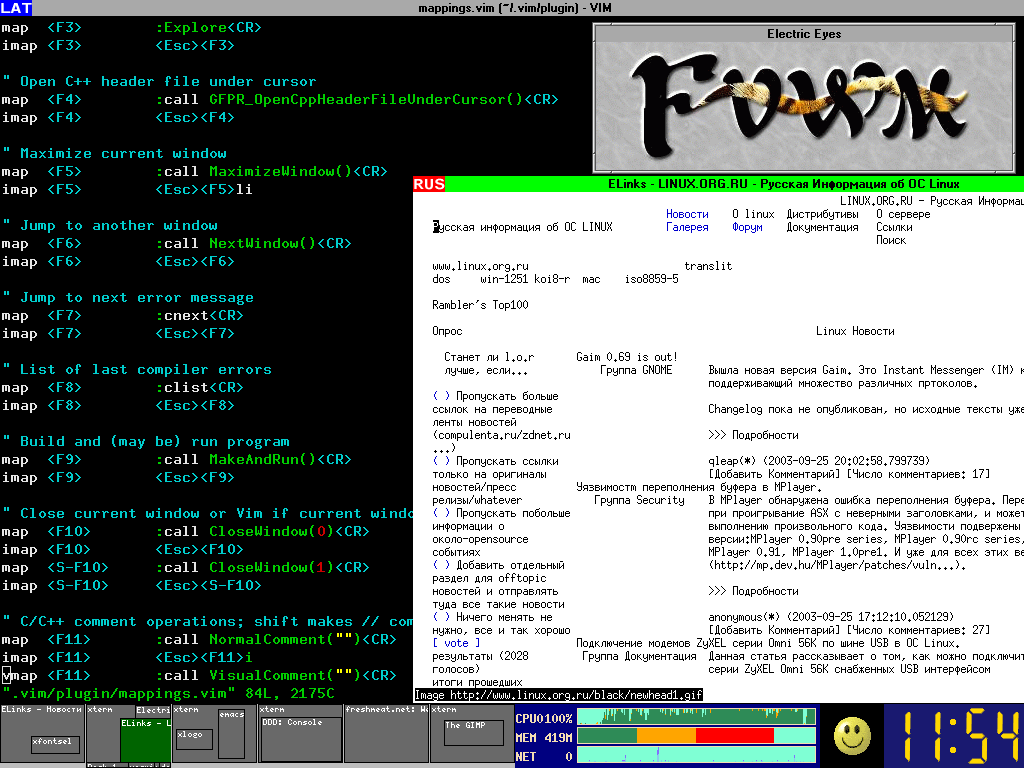1024x768 pixels.
Task: Choose the koi8-r encoding link
Action: (x=552, y=280)
